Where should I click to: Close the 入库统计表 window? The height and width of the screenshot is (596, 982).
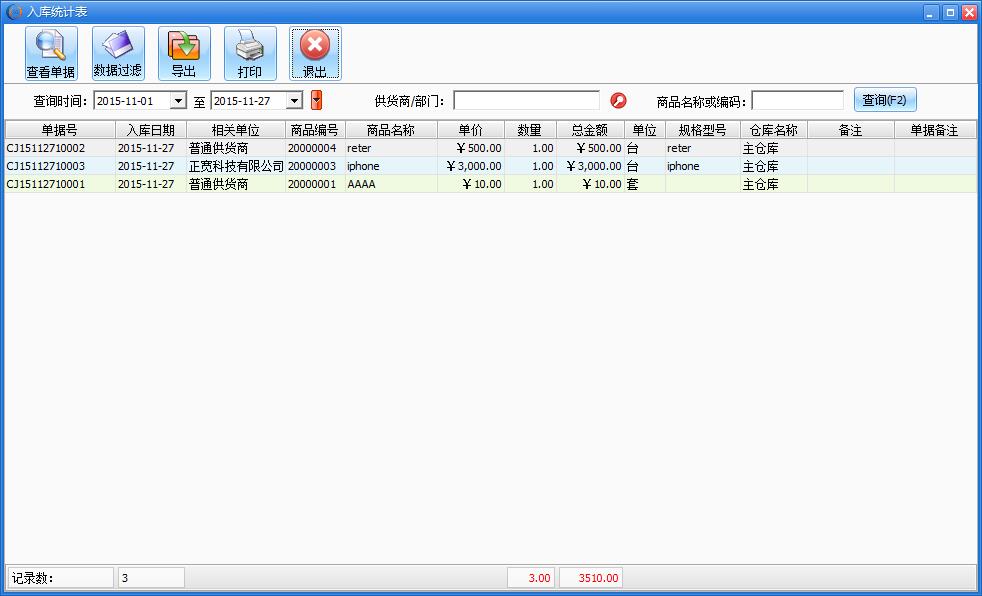[x=968, y=12]
